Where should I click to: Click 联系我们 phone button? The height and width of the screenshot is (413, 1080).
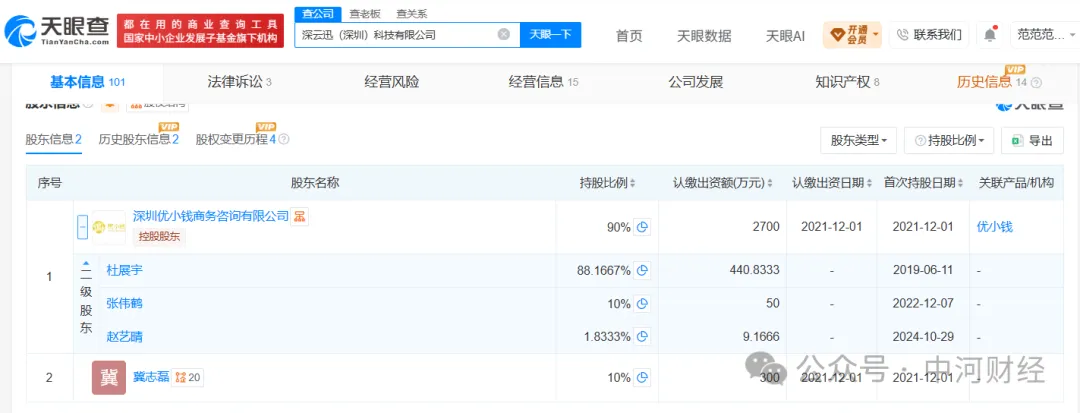pyautogui.click(x=928, y=34)
